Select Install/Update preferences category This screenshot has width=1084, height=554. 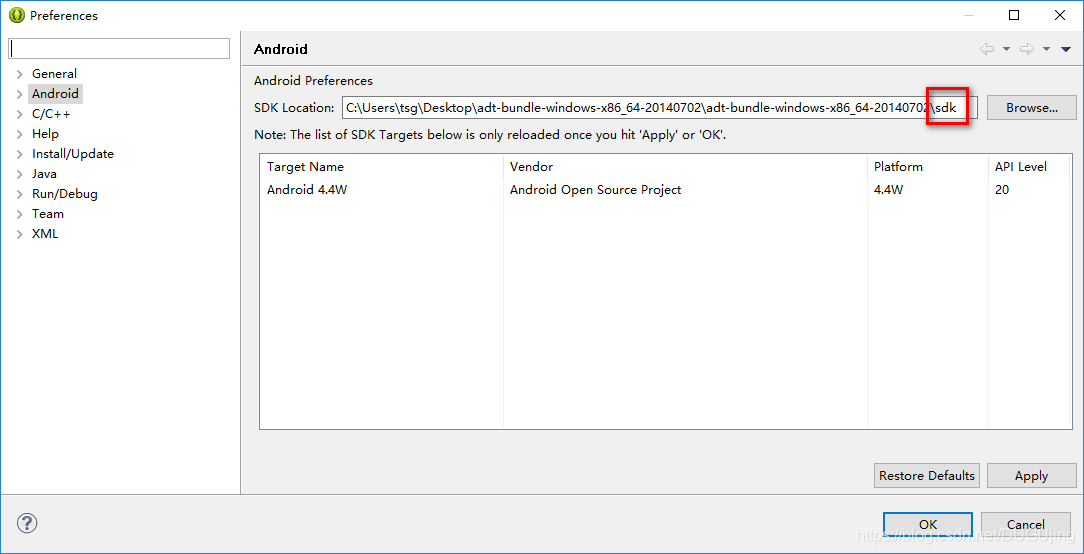pos(73,154)
